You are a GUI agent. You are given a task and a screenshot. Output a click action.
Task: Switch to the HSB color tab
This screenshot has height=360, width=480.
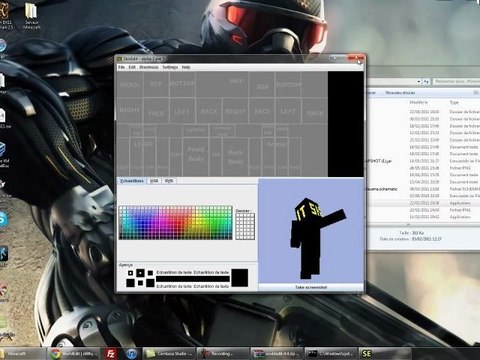point(154,181)
